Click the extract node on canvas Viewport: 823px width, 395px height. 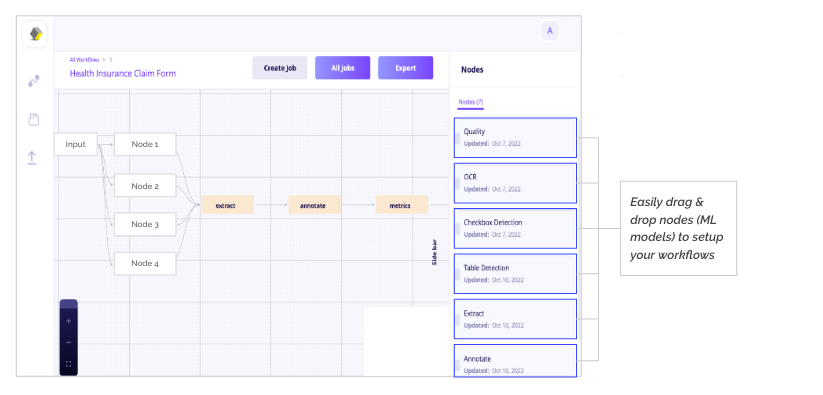227,205
